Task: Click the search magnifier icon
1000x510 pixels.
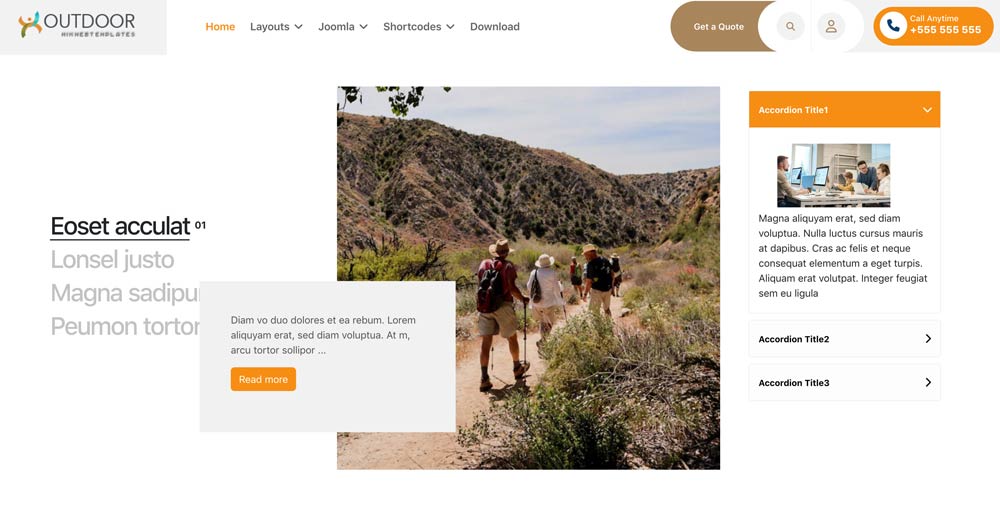Action: (790, 27)
